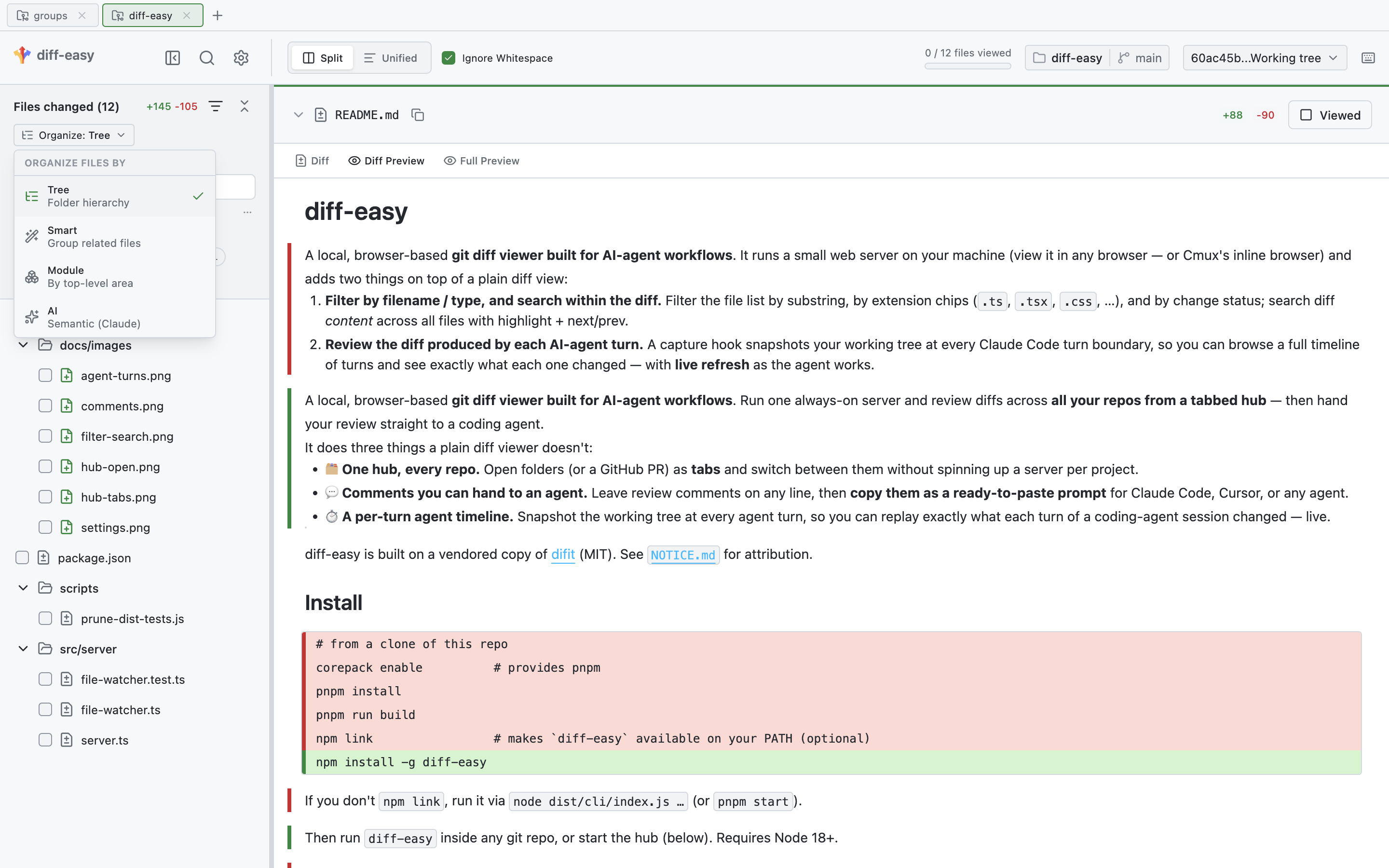Open file-watcher.test.ts in the tree
This screenshot has width=1389, height=868.
(133, 679)
